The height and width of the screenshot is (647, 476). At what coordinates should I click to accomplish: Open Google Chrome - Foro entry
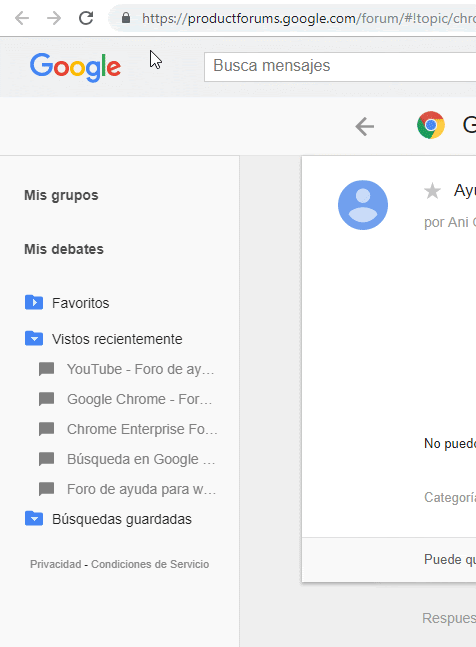coord(139,399)
